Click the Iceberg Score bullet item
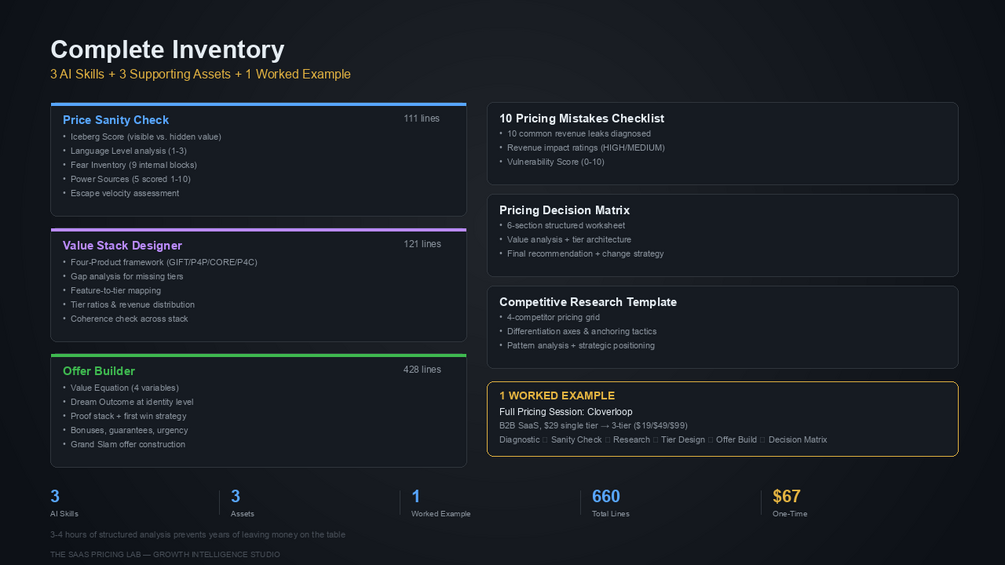This screenshot has width=1005, height=565. click(145, 137)
